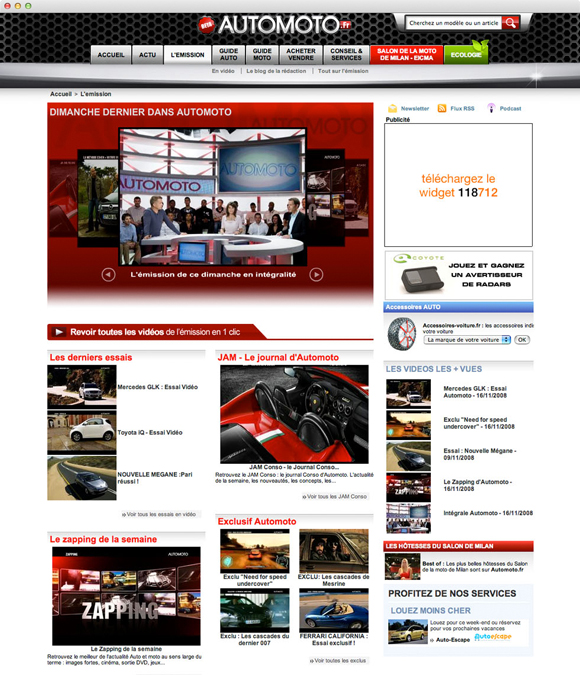Click the Louez moins cher heading
This screenshot has height=675, width=580.
click(x=430, y=610)
